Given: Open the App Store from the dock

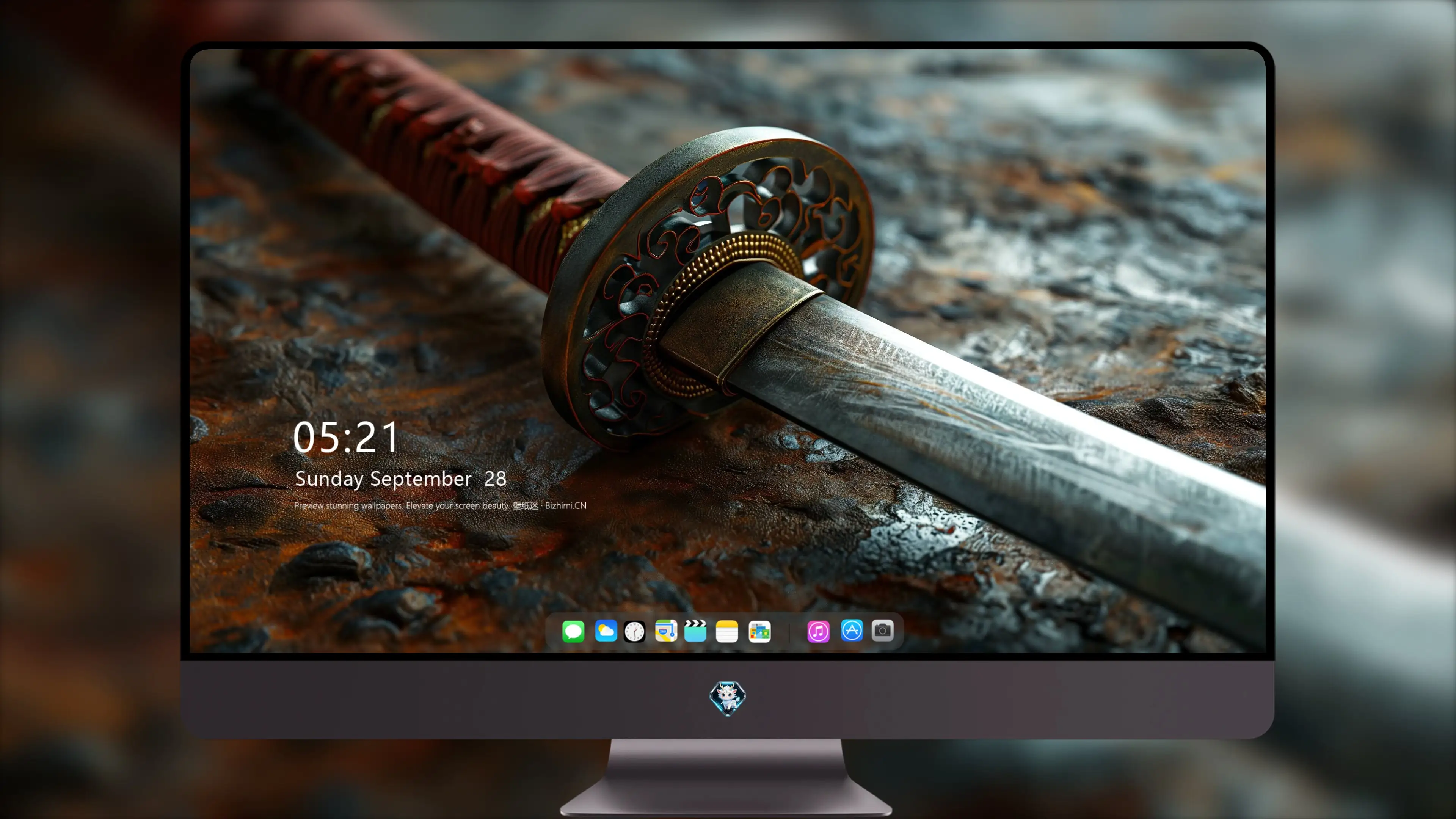Looking at the screenshot, I should (852, 630).
